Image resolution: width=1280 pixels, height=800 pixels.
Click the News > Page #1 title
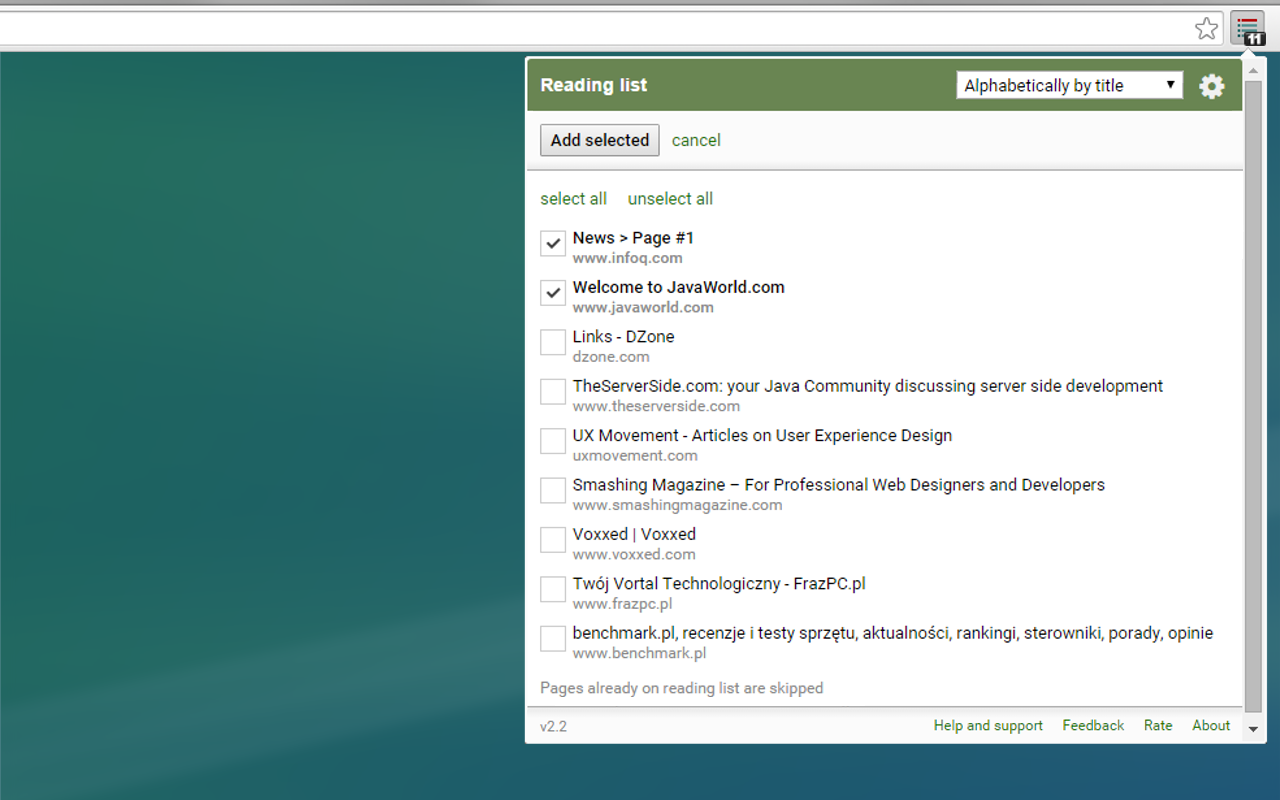click(x=633, y=238)
